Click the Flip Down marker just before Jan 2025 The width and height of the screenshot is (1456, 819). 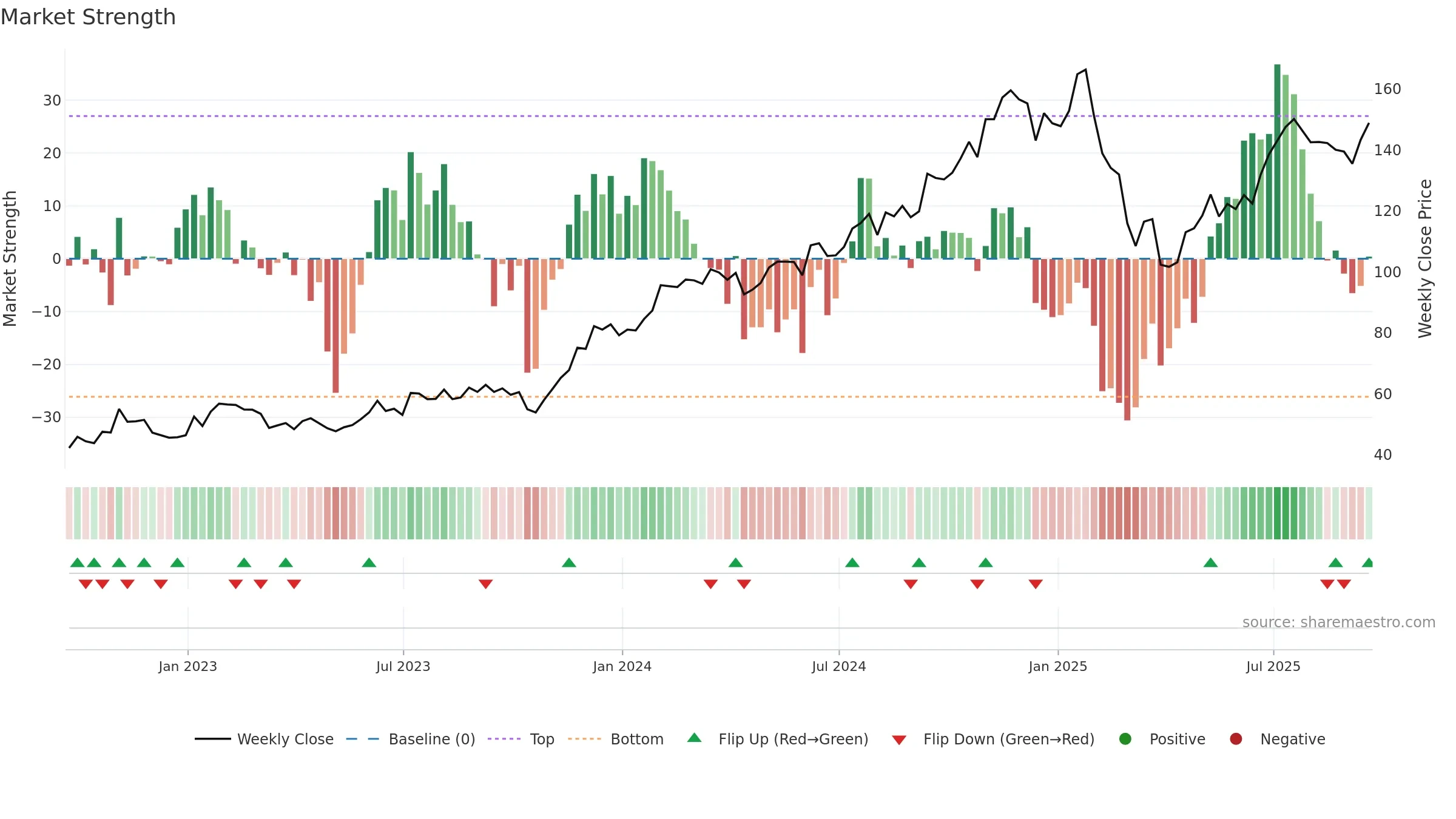point(1036,584)
